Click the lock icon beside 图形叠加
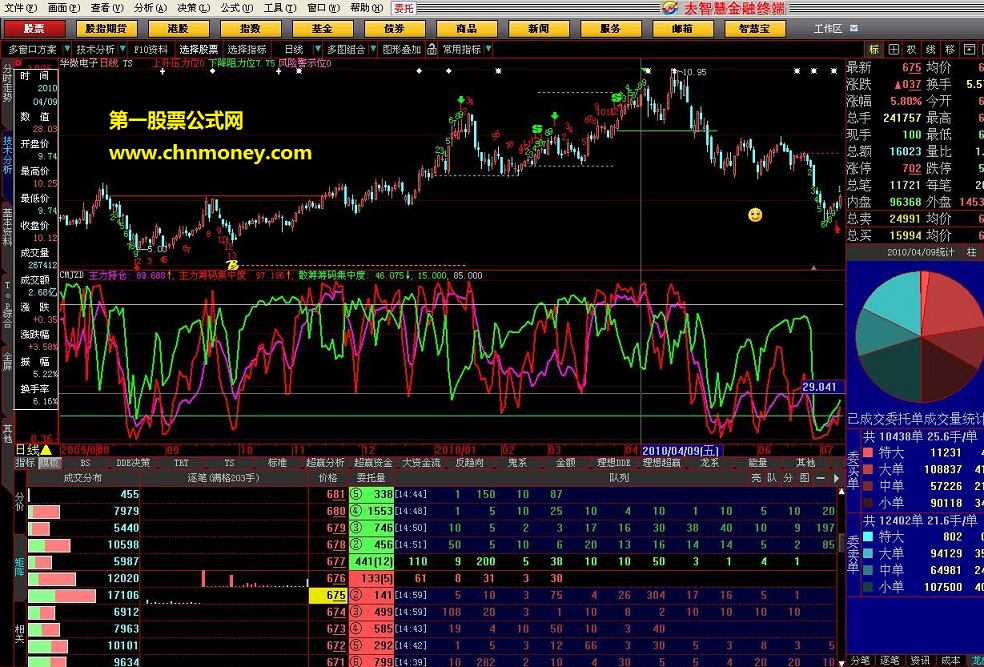This screenshot has height=667, width=984. click(x=432, y=49)
